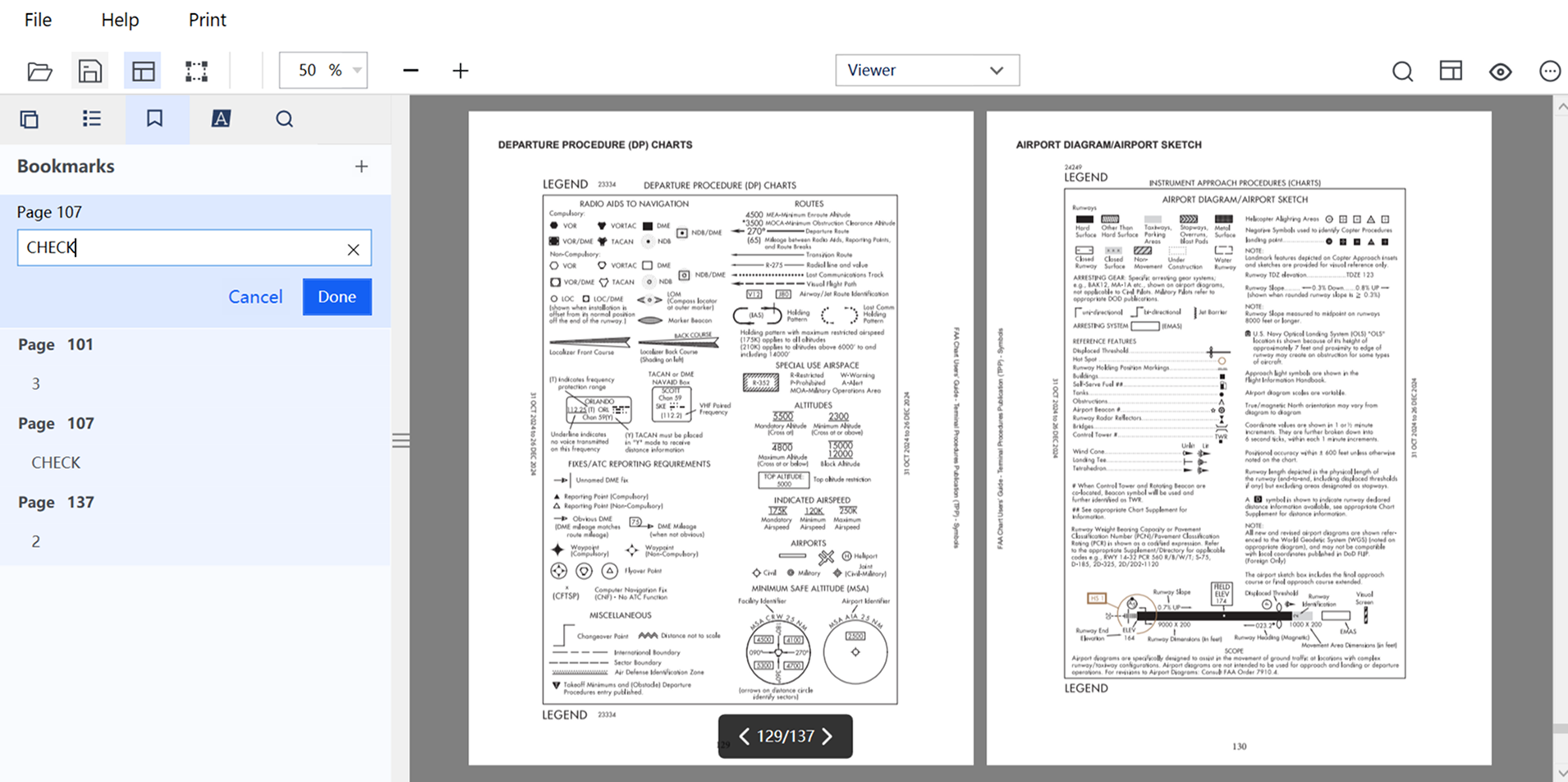This screenshot has height=782, width=1568.
Task: Open the document outline panel icon
Action: tap(91, 119)
